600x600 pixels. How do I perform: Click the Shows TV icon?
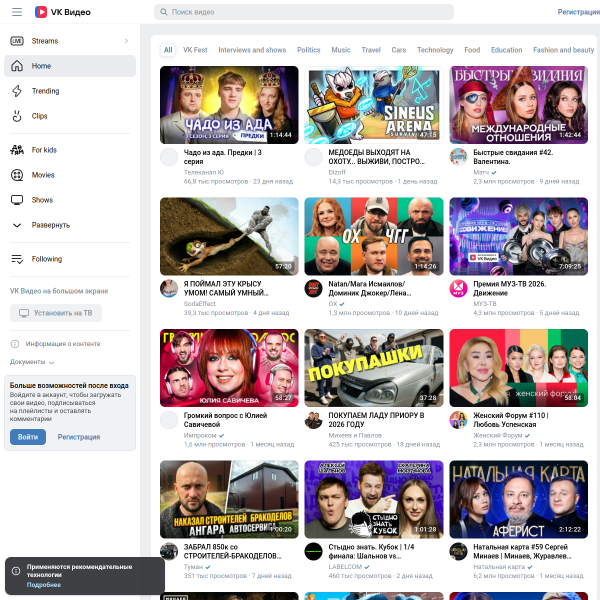[17, 200]
